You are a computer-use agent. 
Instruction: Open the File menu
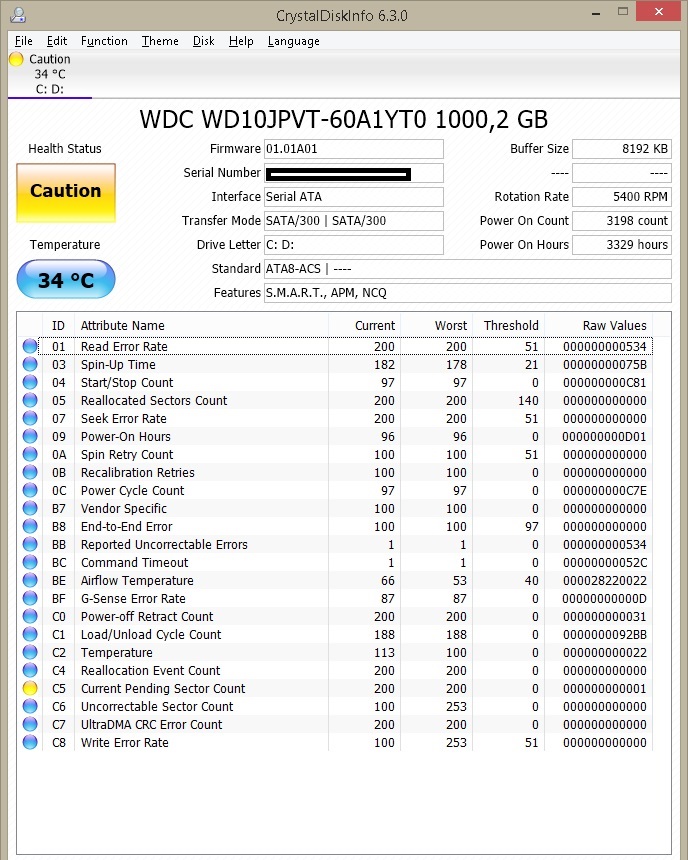coord(24,41)
